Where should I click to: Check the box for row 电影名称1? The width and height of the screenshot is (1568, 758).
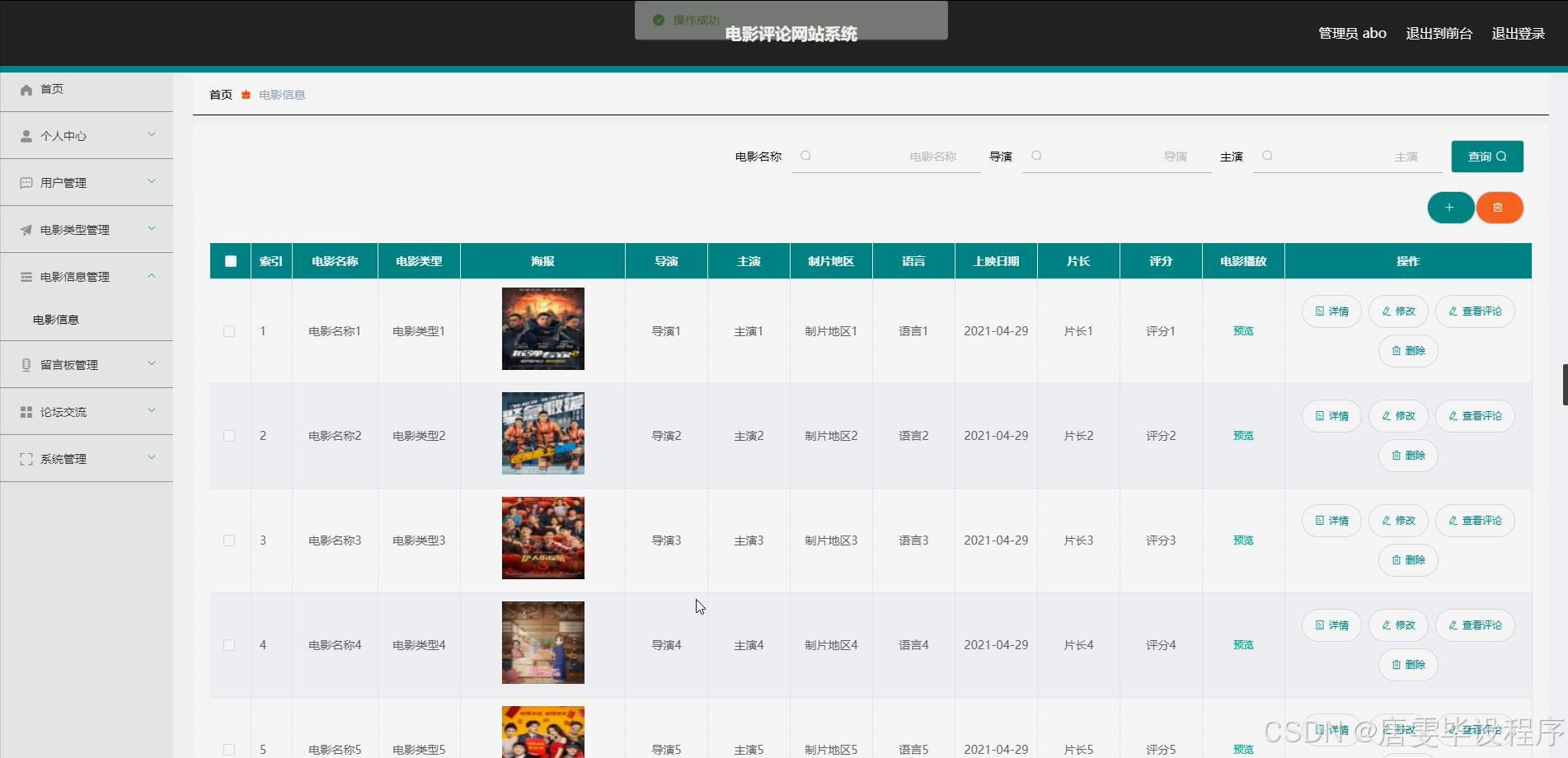click(229, 331)
